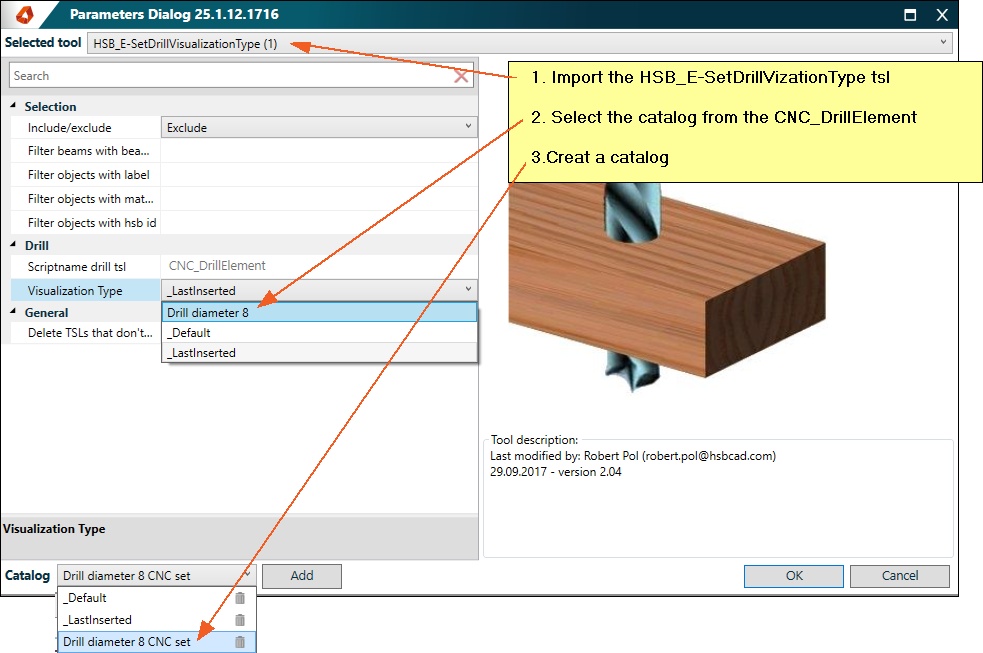Image resolution: width=983 pixels, height=653 pixels.
Task: Click the CNC_DrillElement scriptname value
Action: [x=319, y=266]
